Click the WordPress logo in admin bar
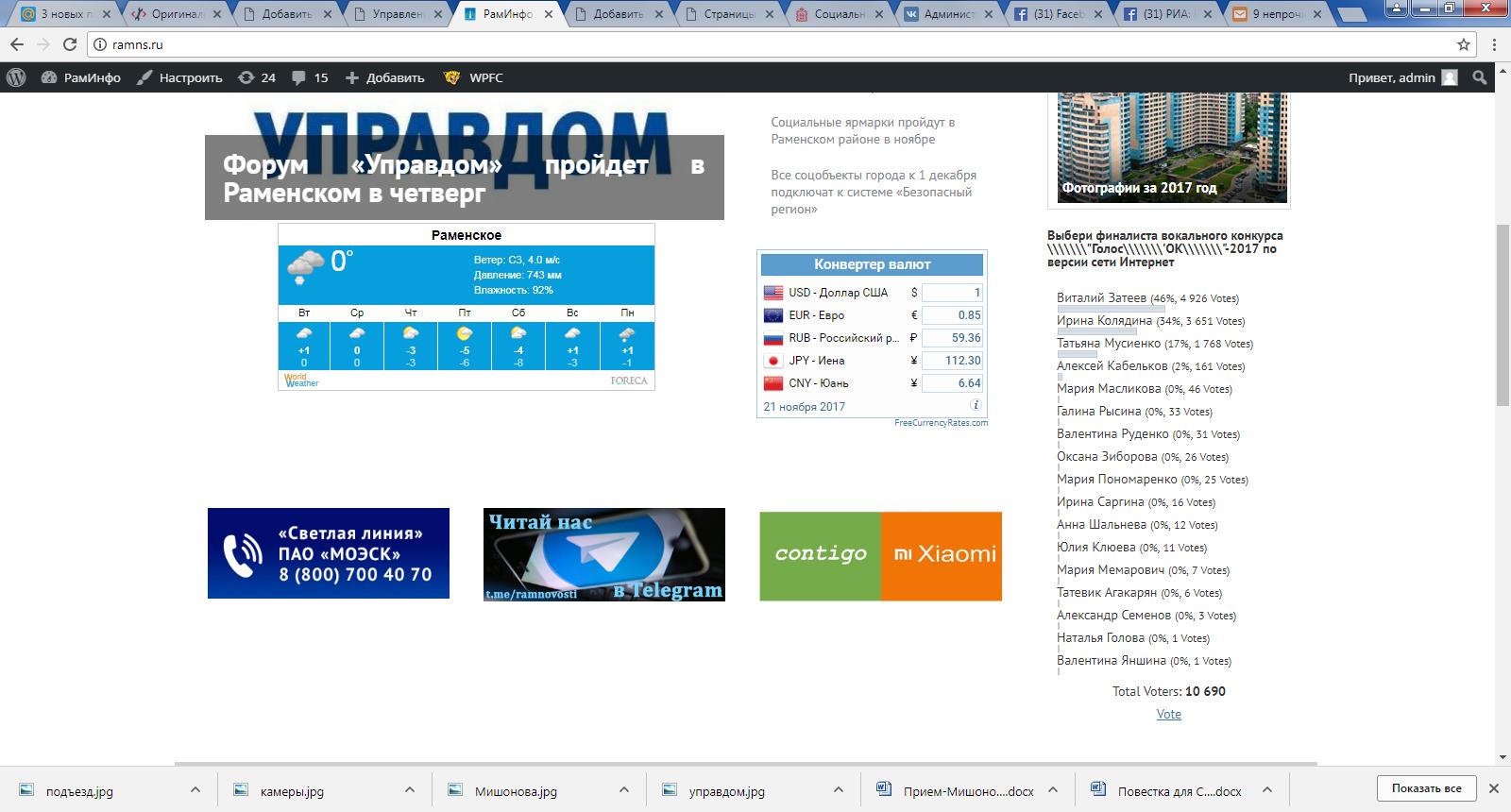The image size is (1511, 812). tap(15, 77)
